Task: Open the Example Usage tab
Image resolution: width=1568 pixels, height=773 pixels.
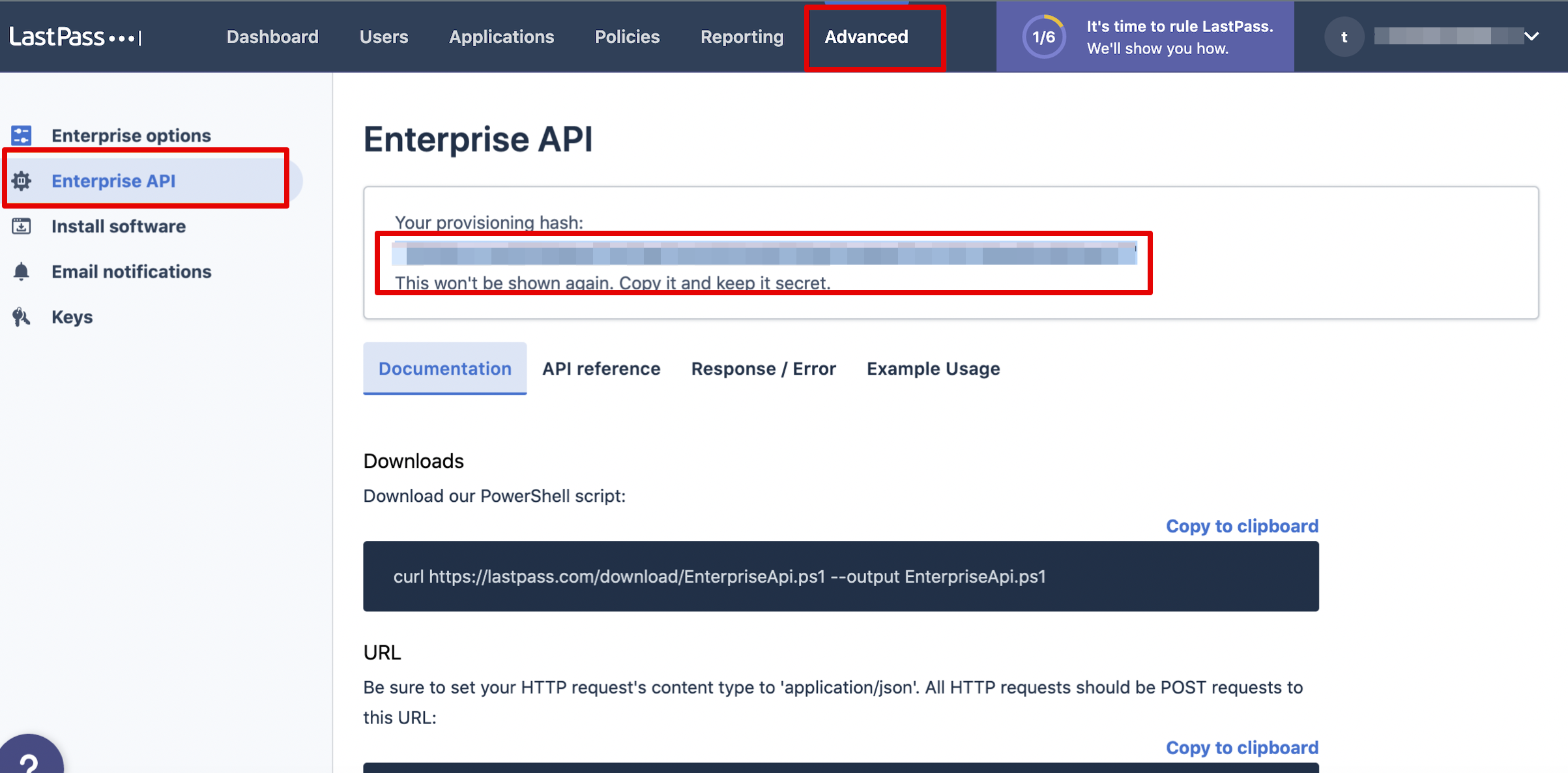Action: point(933,368)
